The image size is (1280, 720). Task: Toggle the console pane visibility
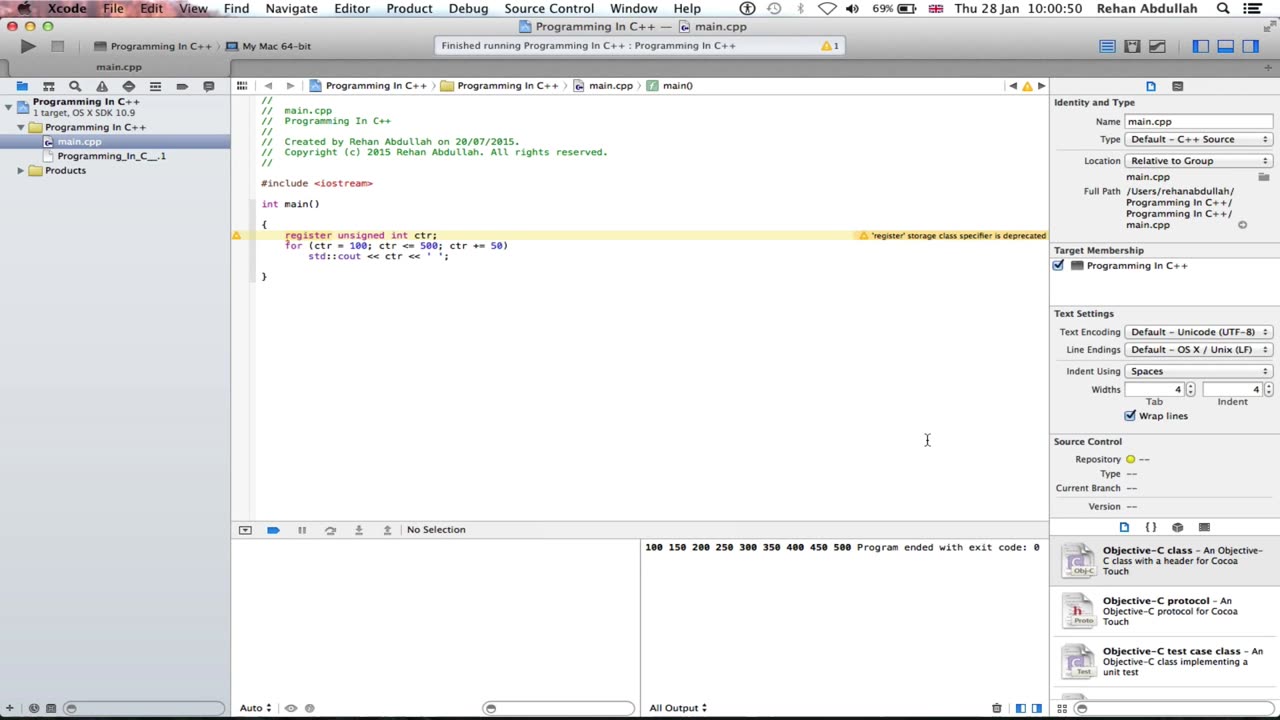pos(1037,708)
